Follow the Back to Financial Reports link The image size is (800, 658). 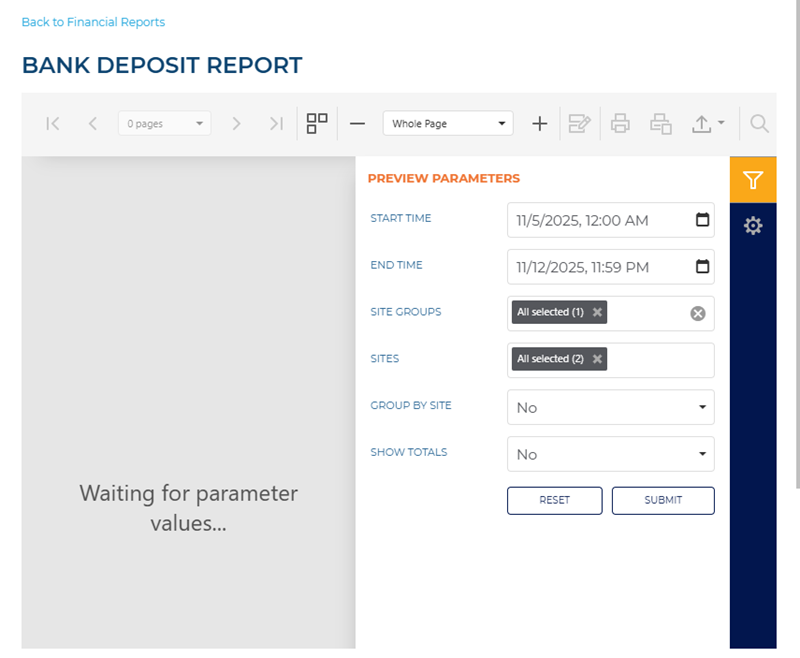[93, 22]
